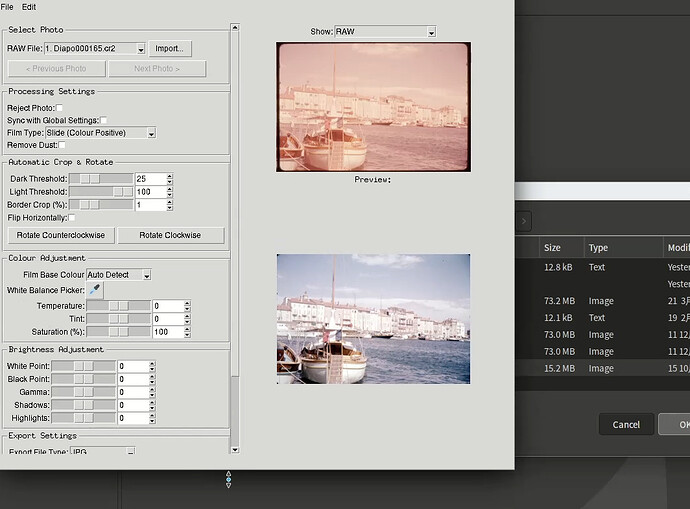690x509 pixels.
Task: Click the processed preview image of the harbour
Action: point(373,318)
